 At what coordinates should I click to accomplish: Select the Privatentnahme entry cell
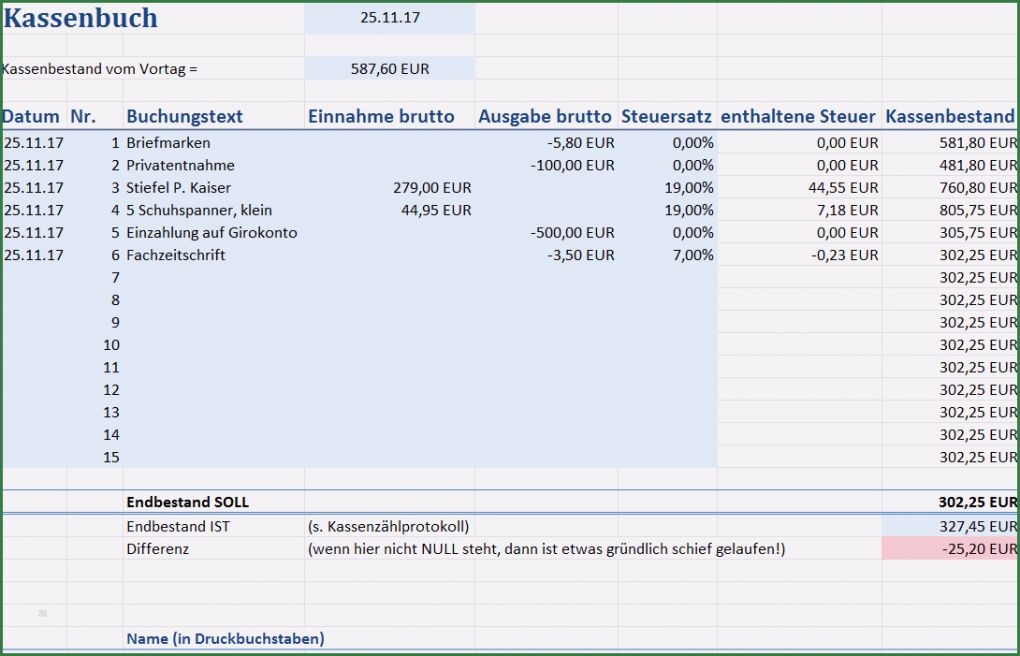click(180, 165)
